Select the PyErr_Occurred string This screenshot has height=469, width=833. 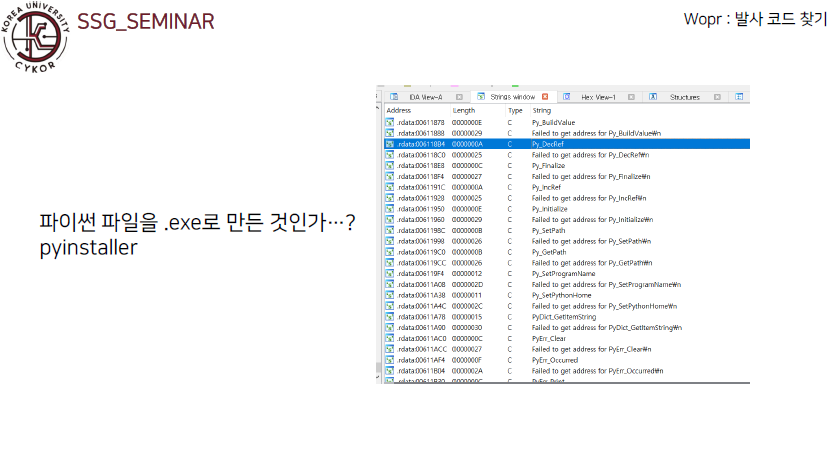[555, 360]
